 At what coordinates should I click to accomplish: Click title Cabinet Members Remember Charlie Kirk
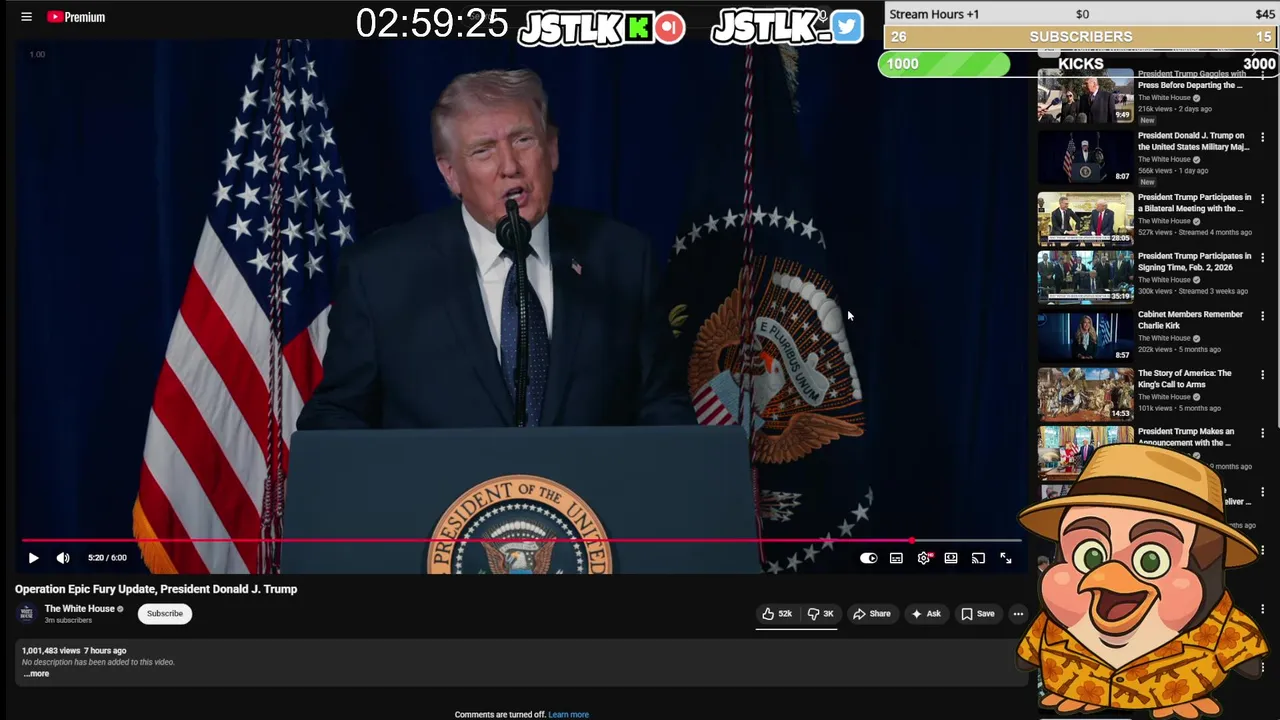point(1190,320)
